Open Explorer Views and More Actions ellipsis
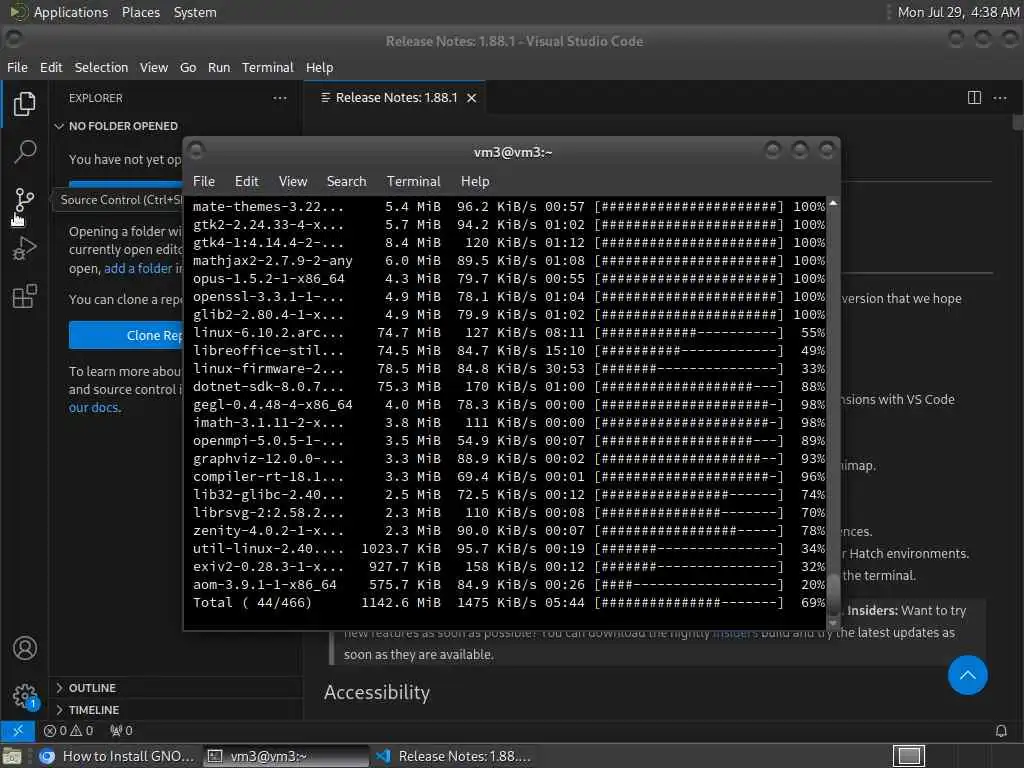 [x=280, y=98]
